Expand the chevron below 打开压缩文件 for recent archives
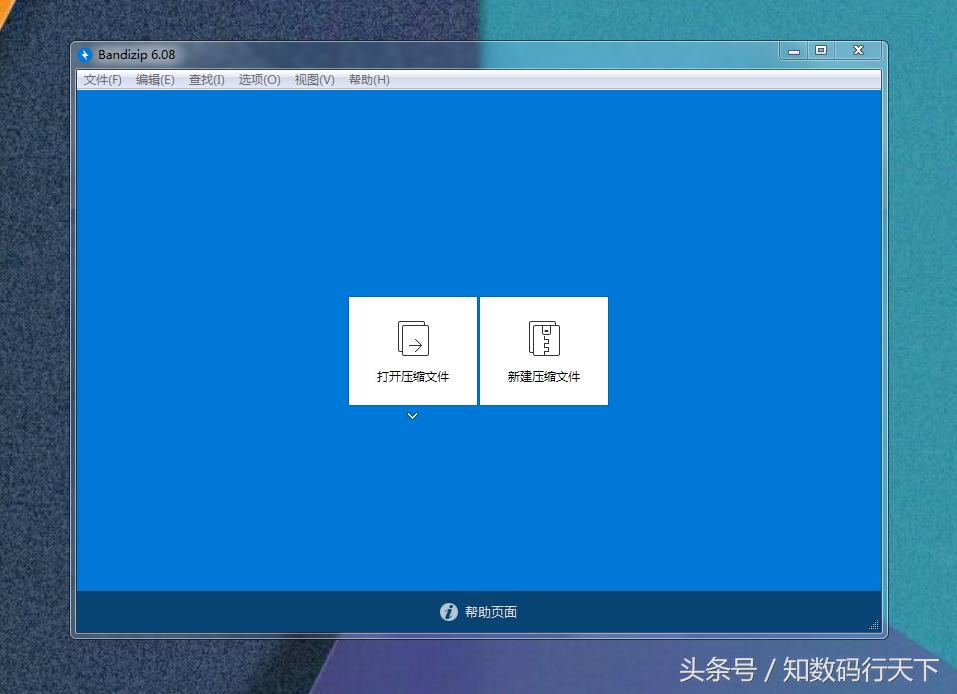Image resolution: width=957 pixels, height=694 pixels. [412, 415]
